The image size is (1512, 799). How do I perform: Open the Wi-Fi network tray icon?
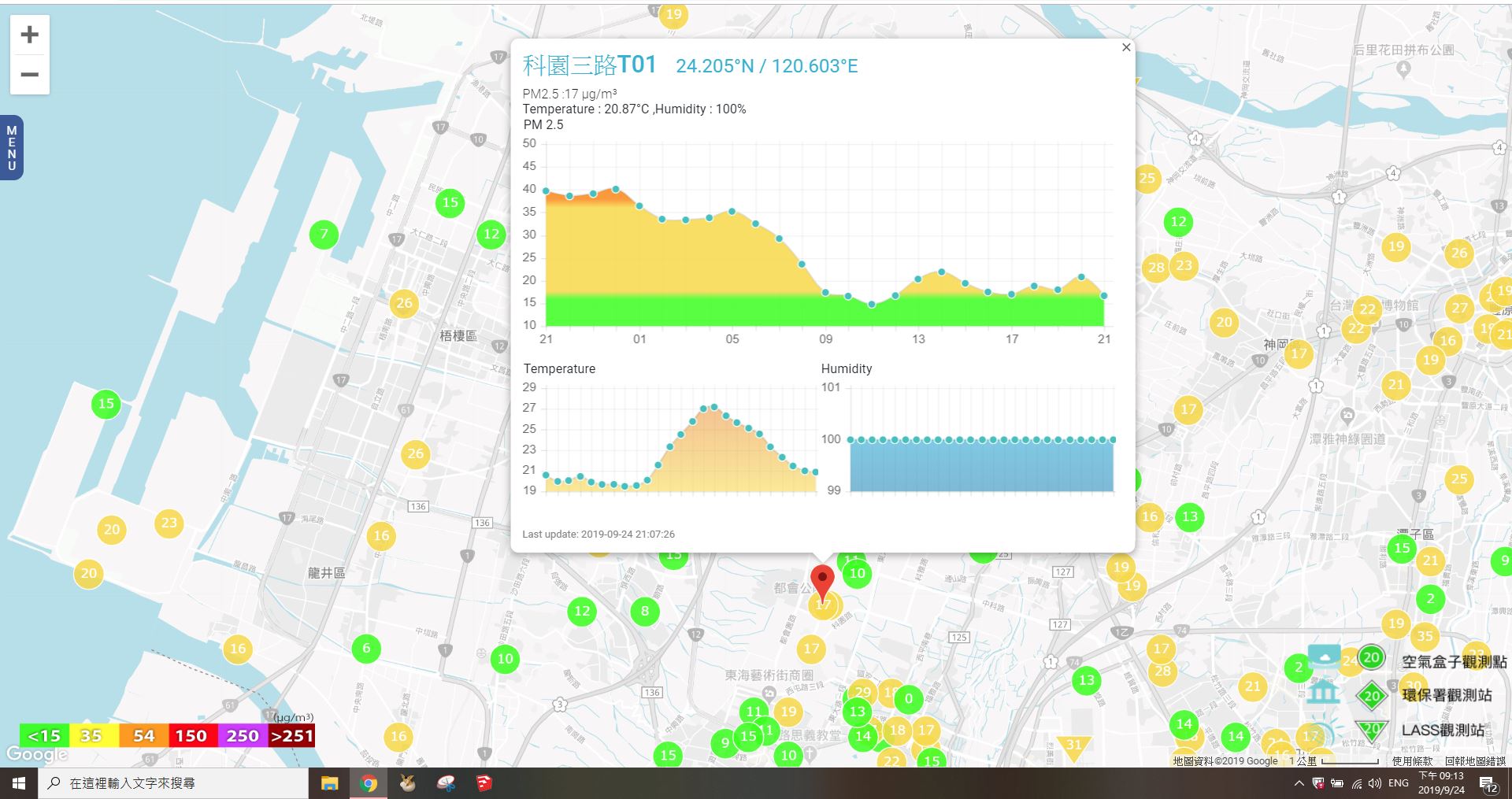tap(1357, 783)
